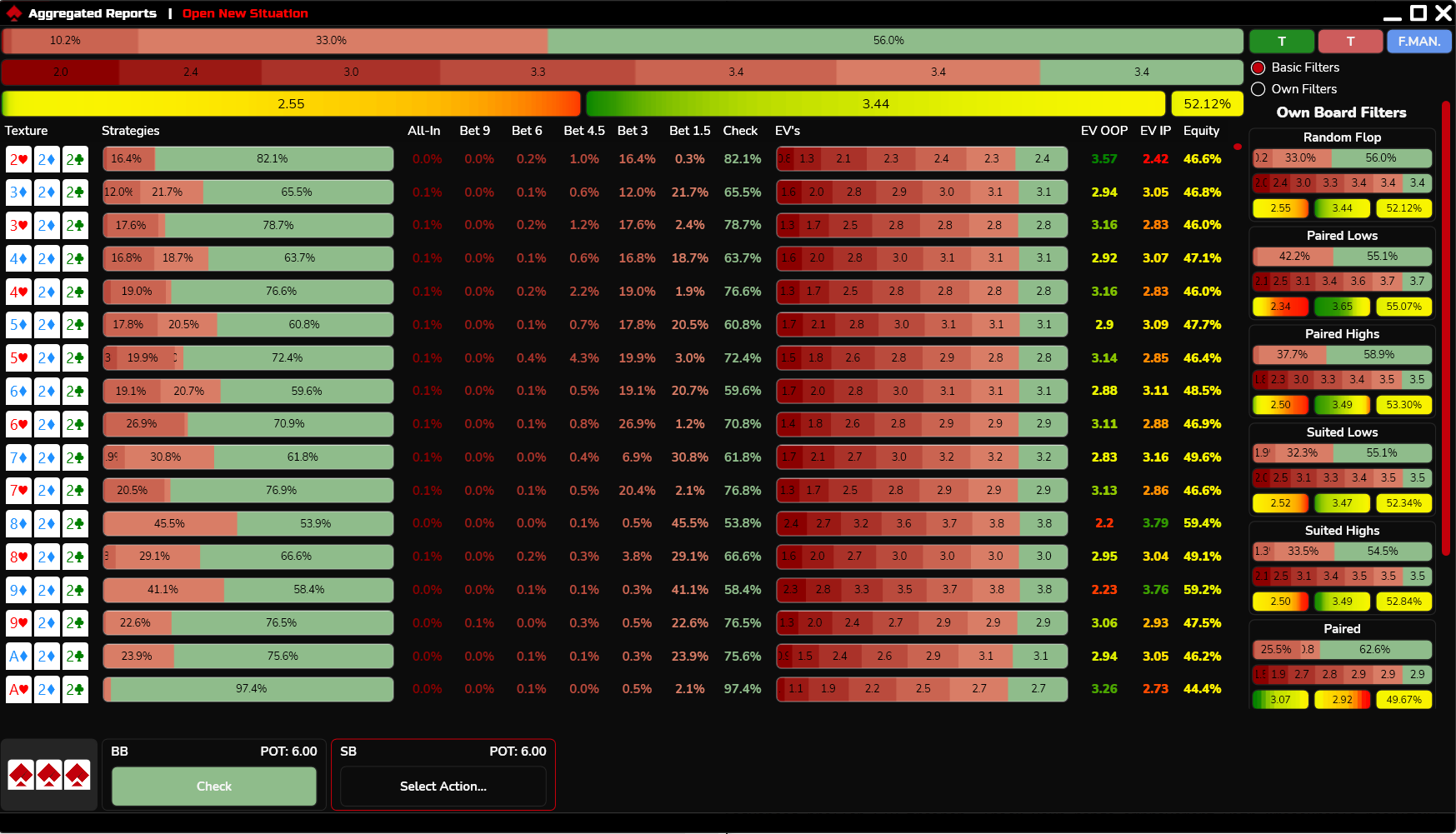Open the Paired Highs filter card

(1342, 371)
